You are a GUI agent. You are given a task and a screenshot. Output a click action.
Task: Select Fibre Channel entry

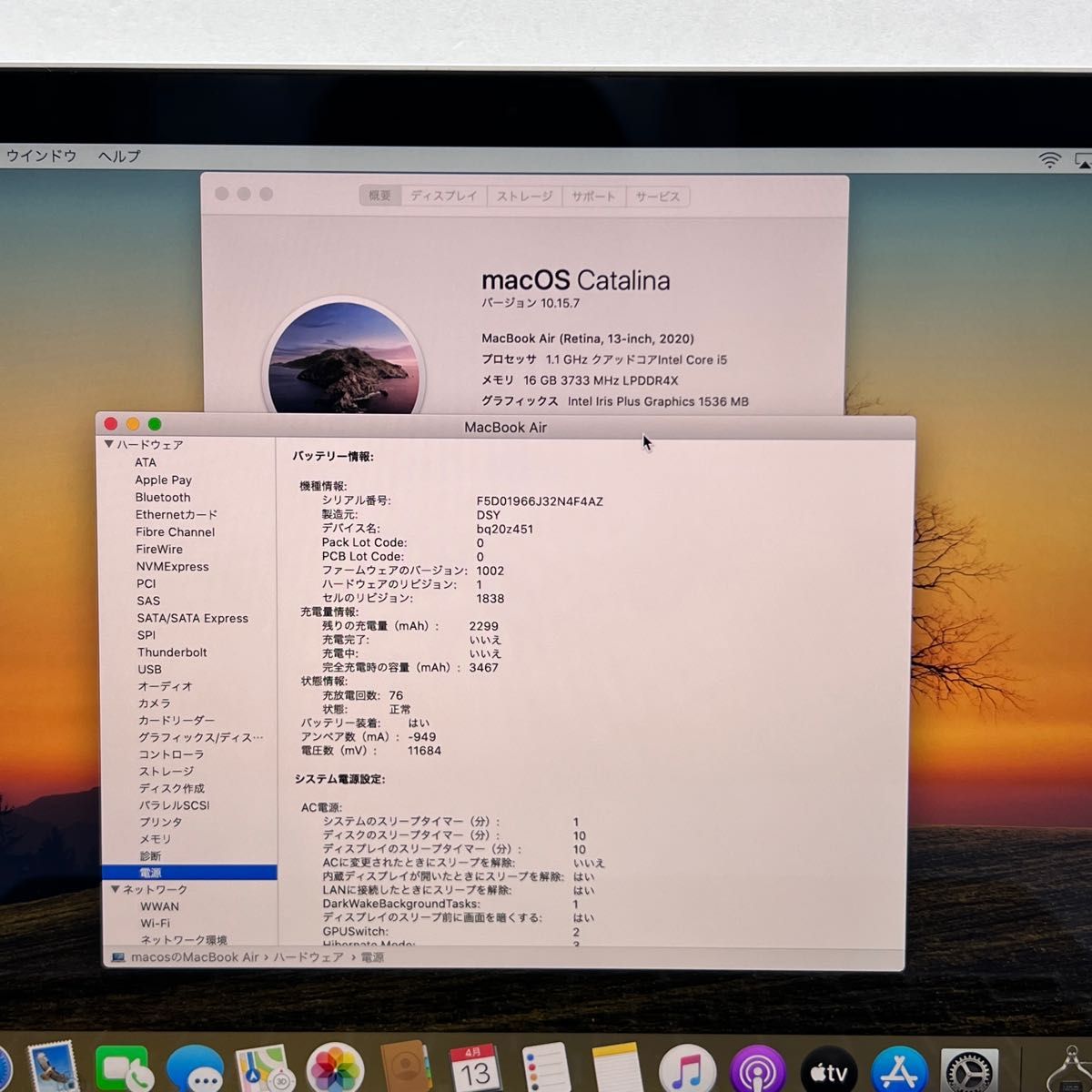coord(176,531)
